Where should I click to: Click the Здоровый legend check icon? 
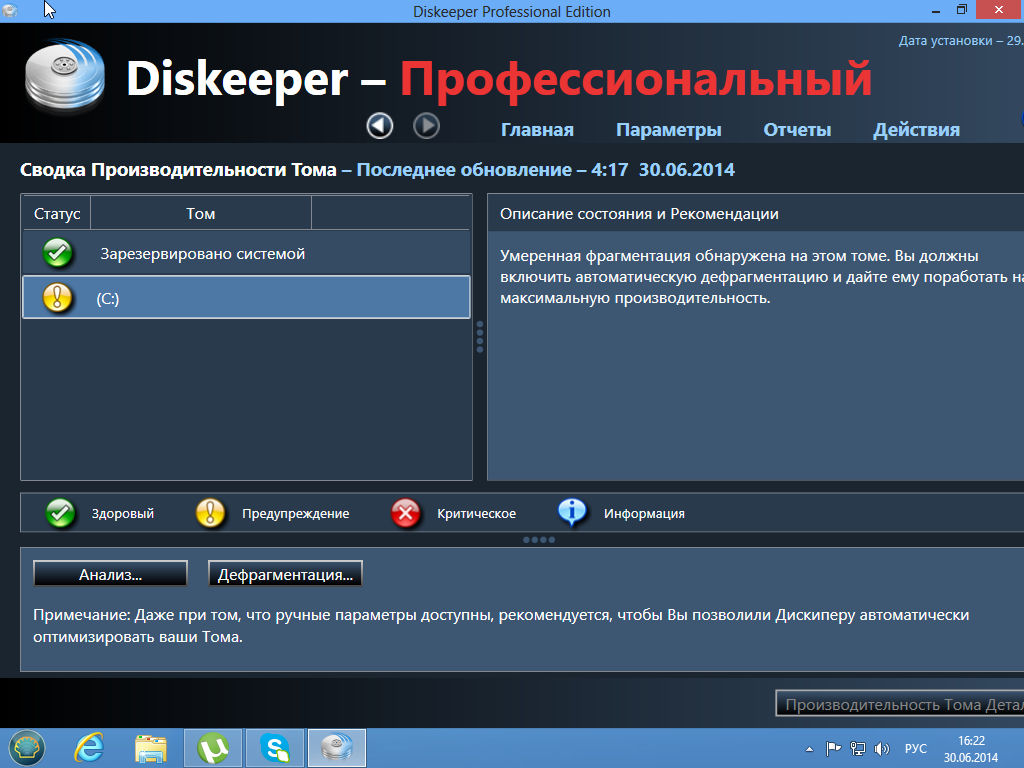pyautogui.click(x=60, y=513)
